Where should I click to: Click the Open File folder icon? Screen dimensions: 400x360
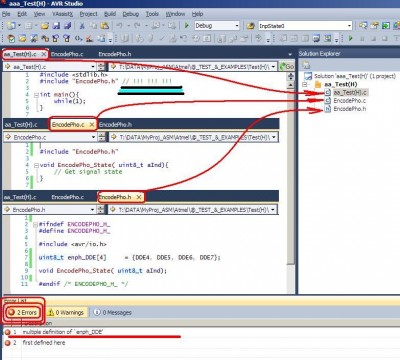pyautogui.click(x=45, y=26)
